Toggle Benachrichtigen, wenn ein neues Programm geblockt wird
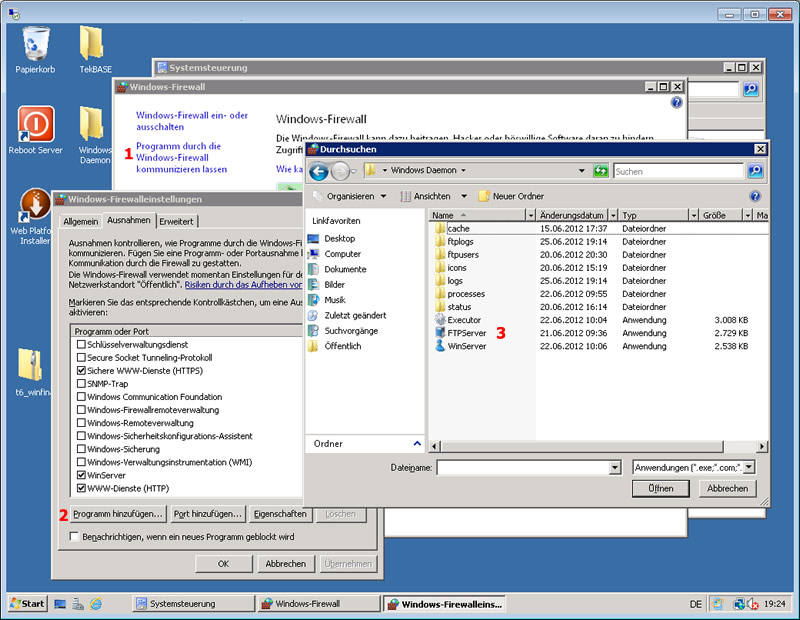Screen dimensions: 800x620 tap(74, 536)
